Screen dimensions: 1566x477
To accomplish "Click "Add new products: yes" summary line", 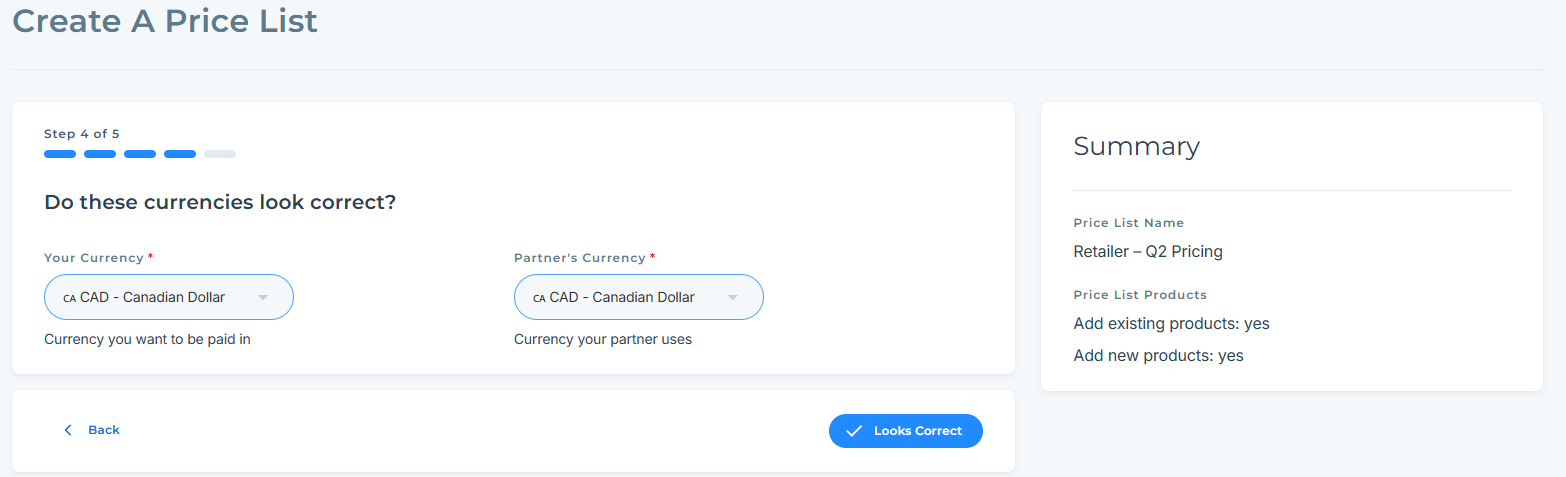I will 1158,355.
